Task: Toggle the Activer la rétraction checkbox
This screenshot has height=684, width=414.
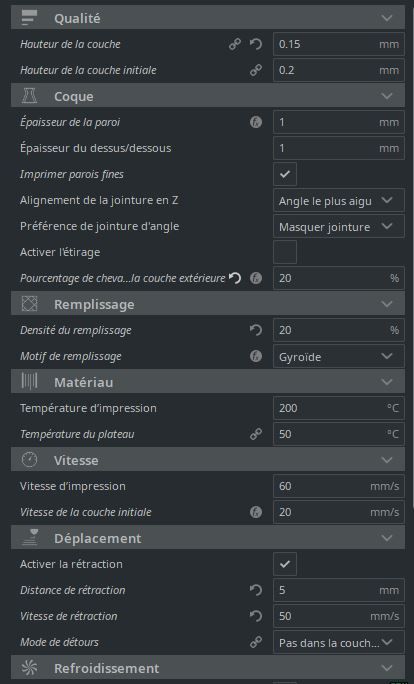Action: (x=285, y=564)
